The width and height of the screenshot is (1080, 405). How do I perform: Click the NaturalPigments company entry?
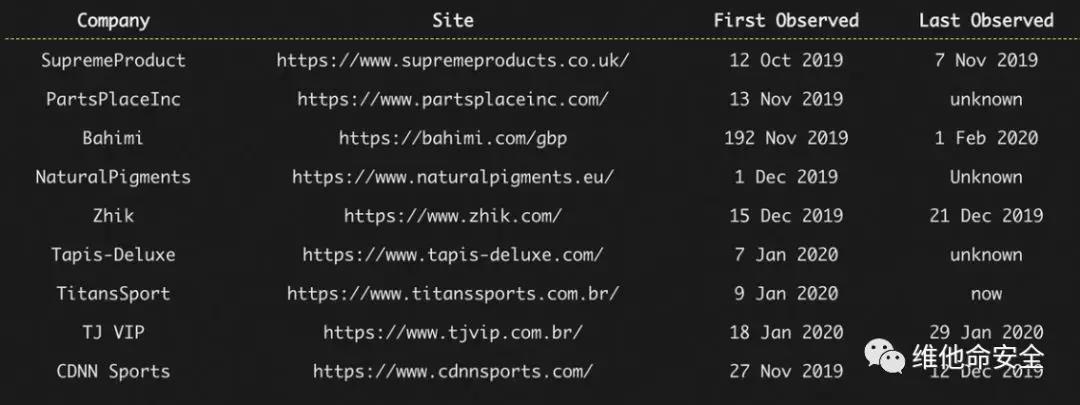[113, 177]
